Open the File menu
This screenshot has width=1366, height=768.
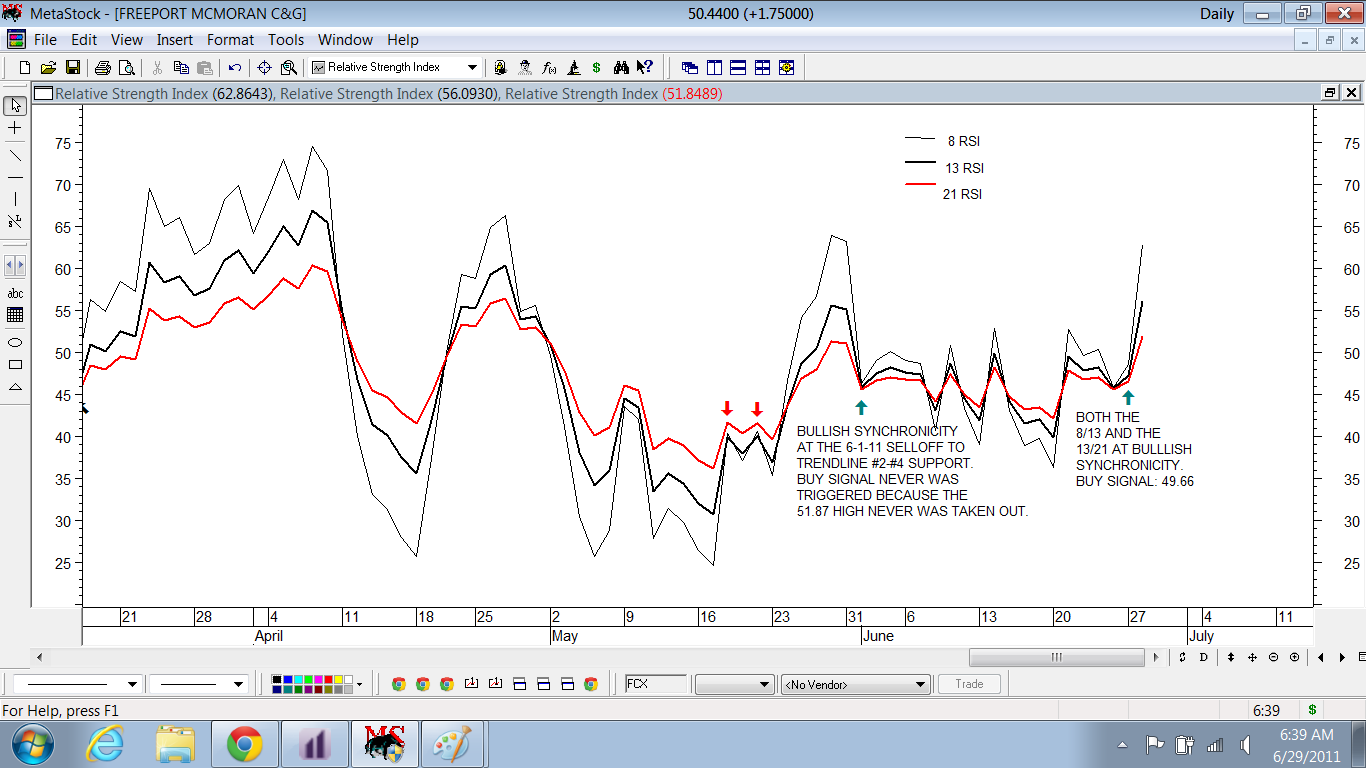(x=45, y=40)
